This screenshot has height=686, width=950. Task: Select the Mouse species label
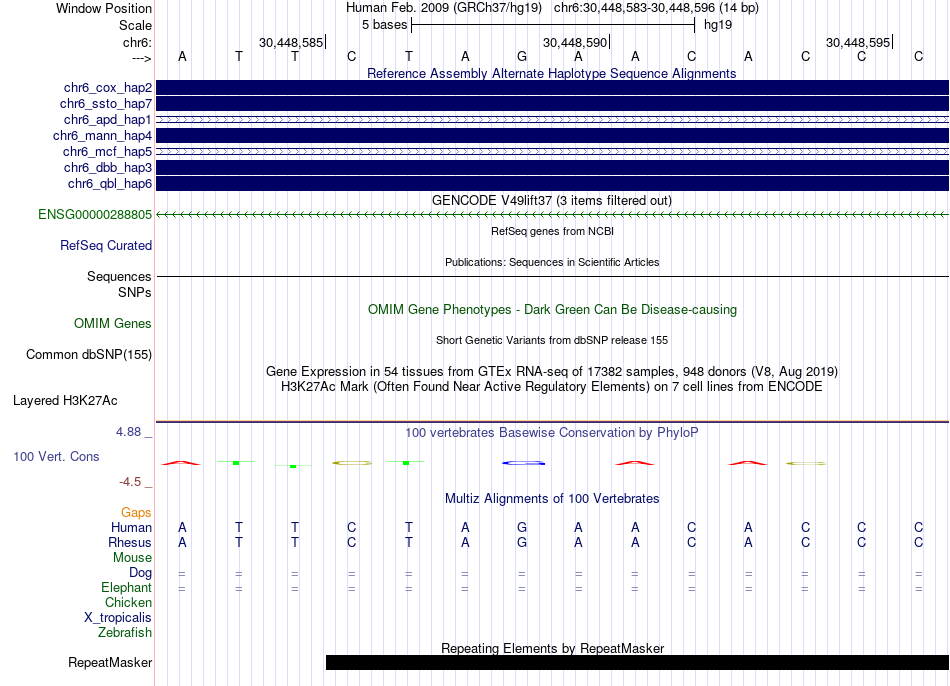(x=132, y=558)
